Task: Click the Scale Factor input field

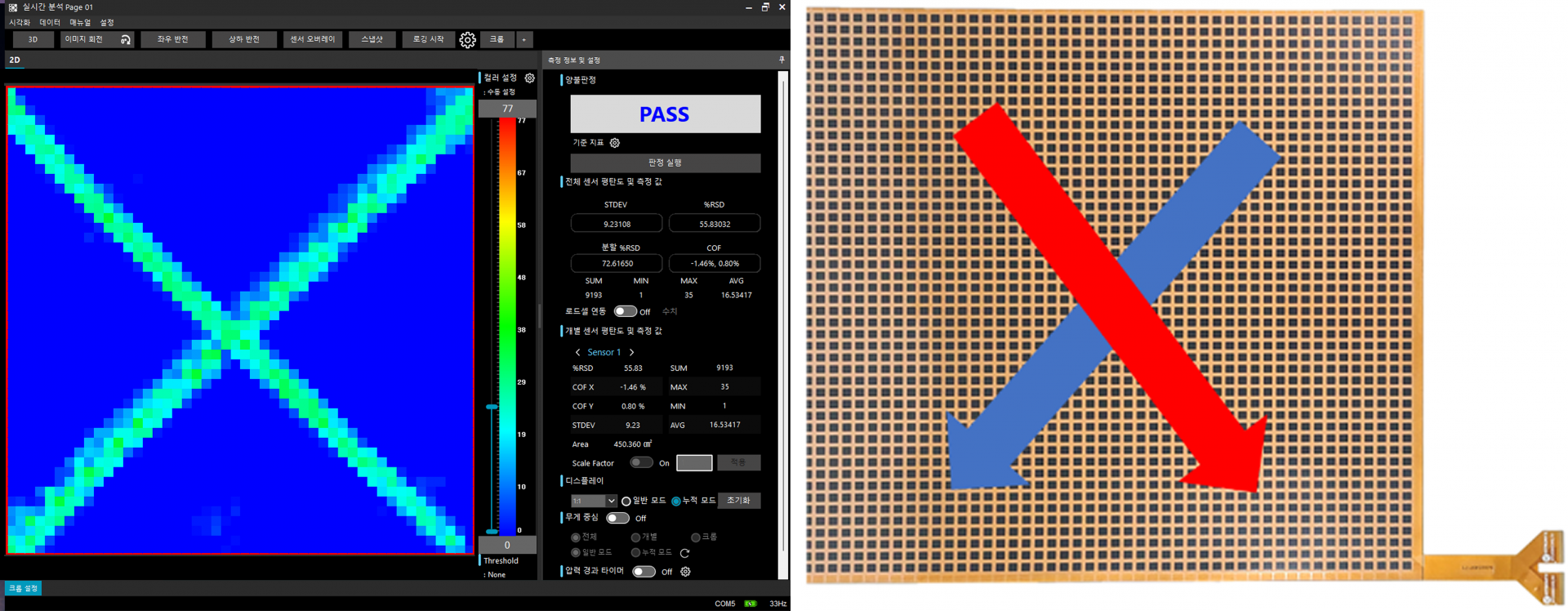Action: (x=694, y=462)
